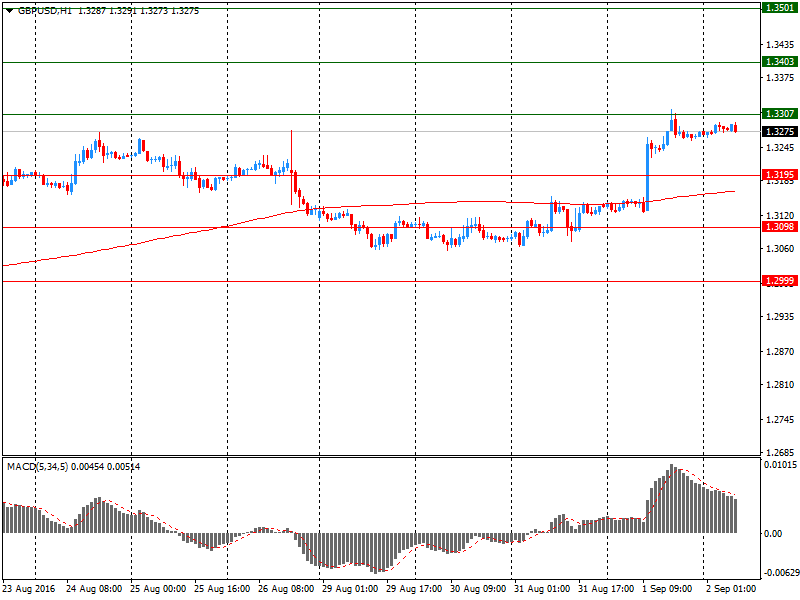Select the 1.3098 red level price label

coord(780,227)
